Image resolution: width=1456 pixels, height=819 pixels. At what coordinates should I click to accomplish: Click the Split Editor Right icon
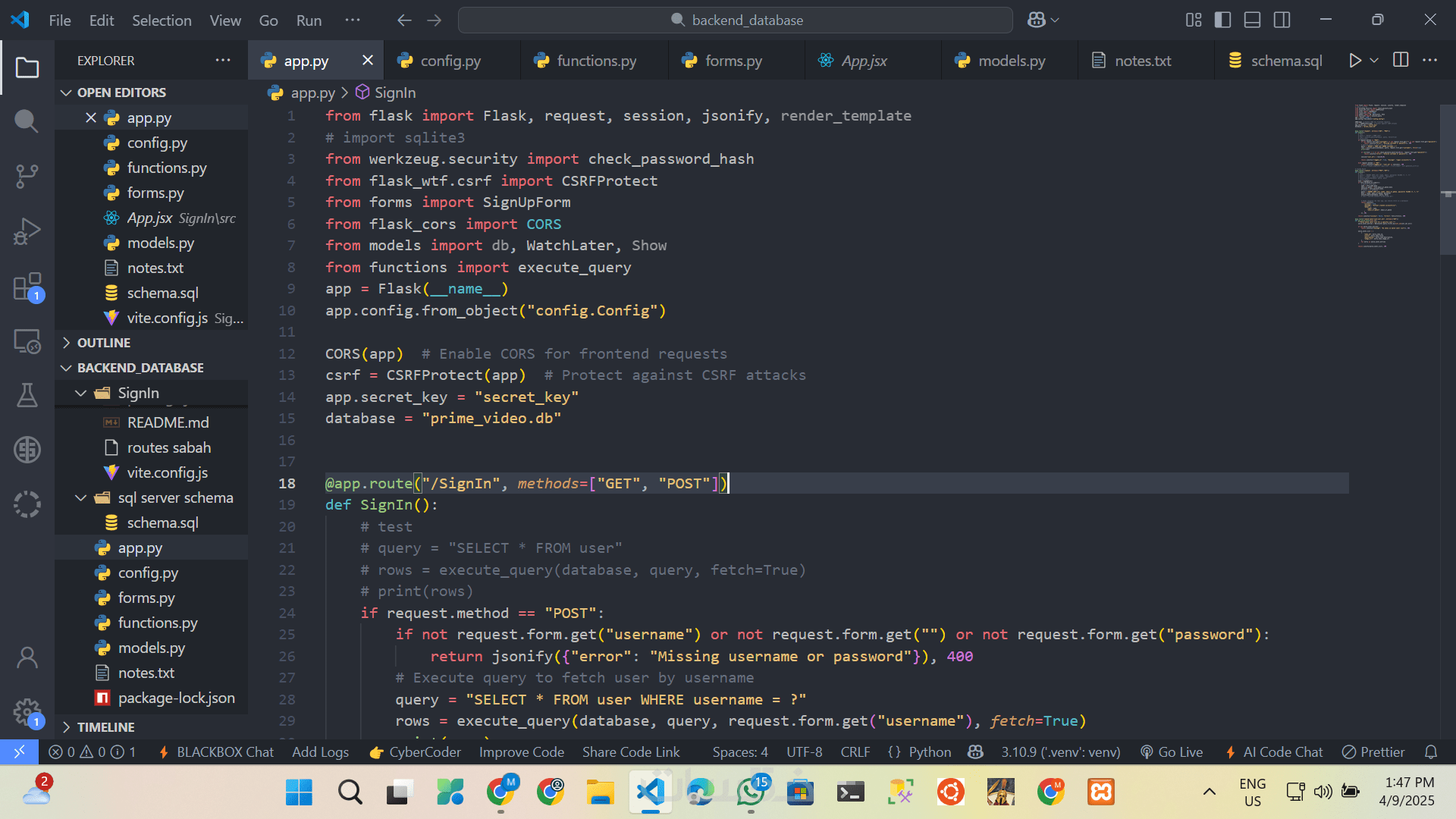[x=1401, y=61]
